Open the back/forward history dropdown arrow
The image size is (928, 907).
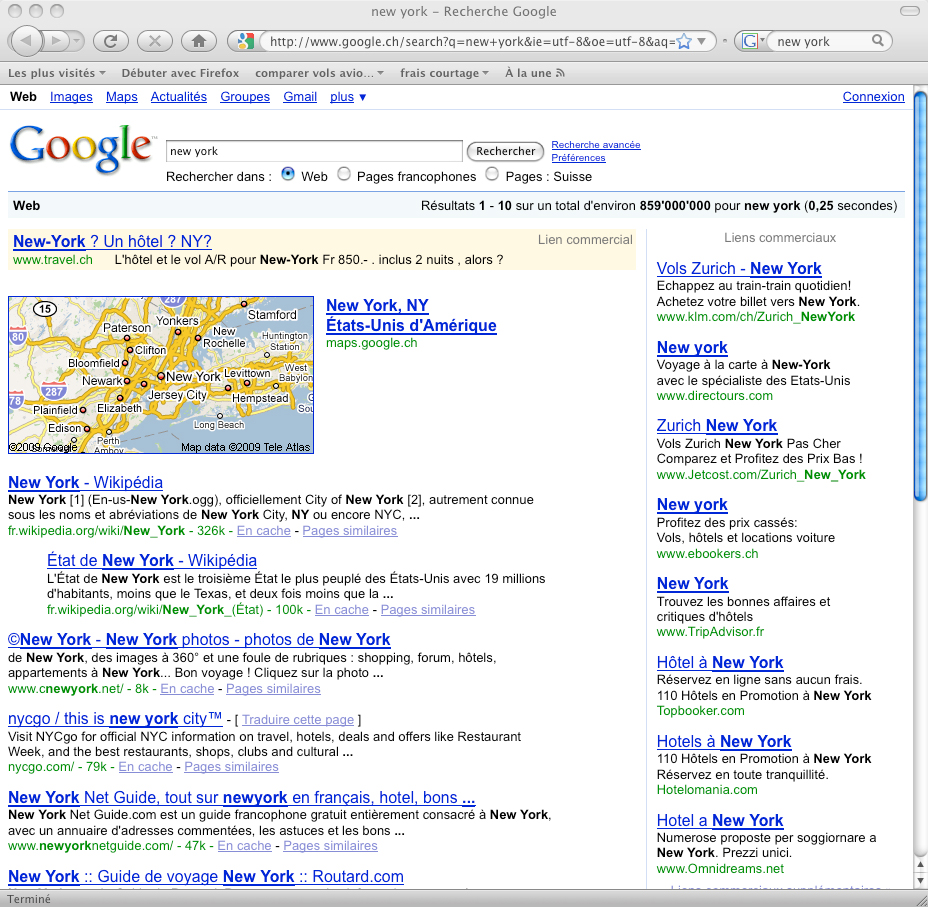click(x=77, y=41)
